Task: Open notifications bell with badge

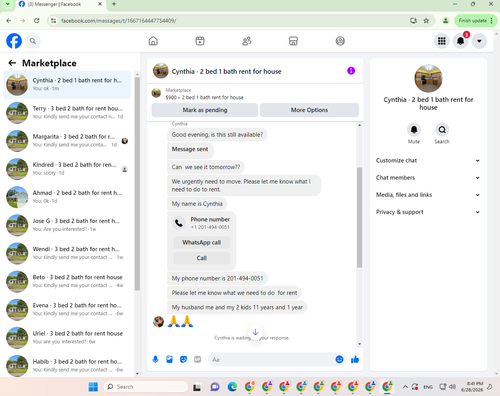Action: (x=461, y=41)
